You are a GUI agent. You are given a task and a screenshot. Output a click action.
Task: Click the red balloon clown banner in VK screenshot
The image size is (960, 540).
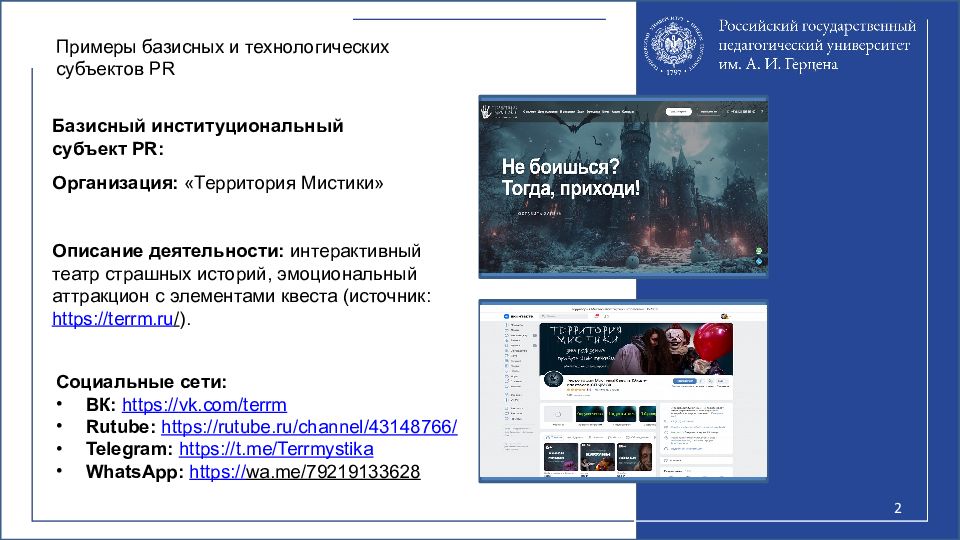pyautogui.click(x=636, y=348)
